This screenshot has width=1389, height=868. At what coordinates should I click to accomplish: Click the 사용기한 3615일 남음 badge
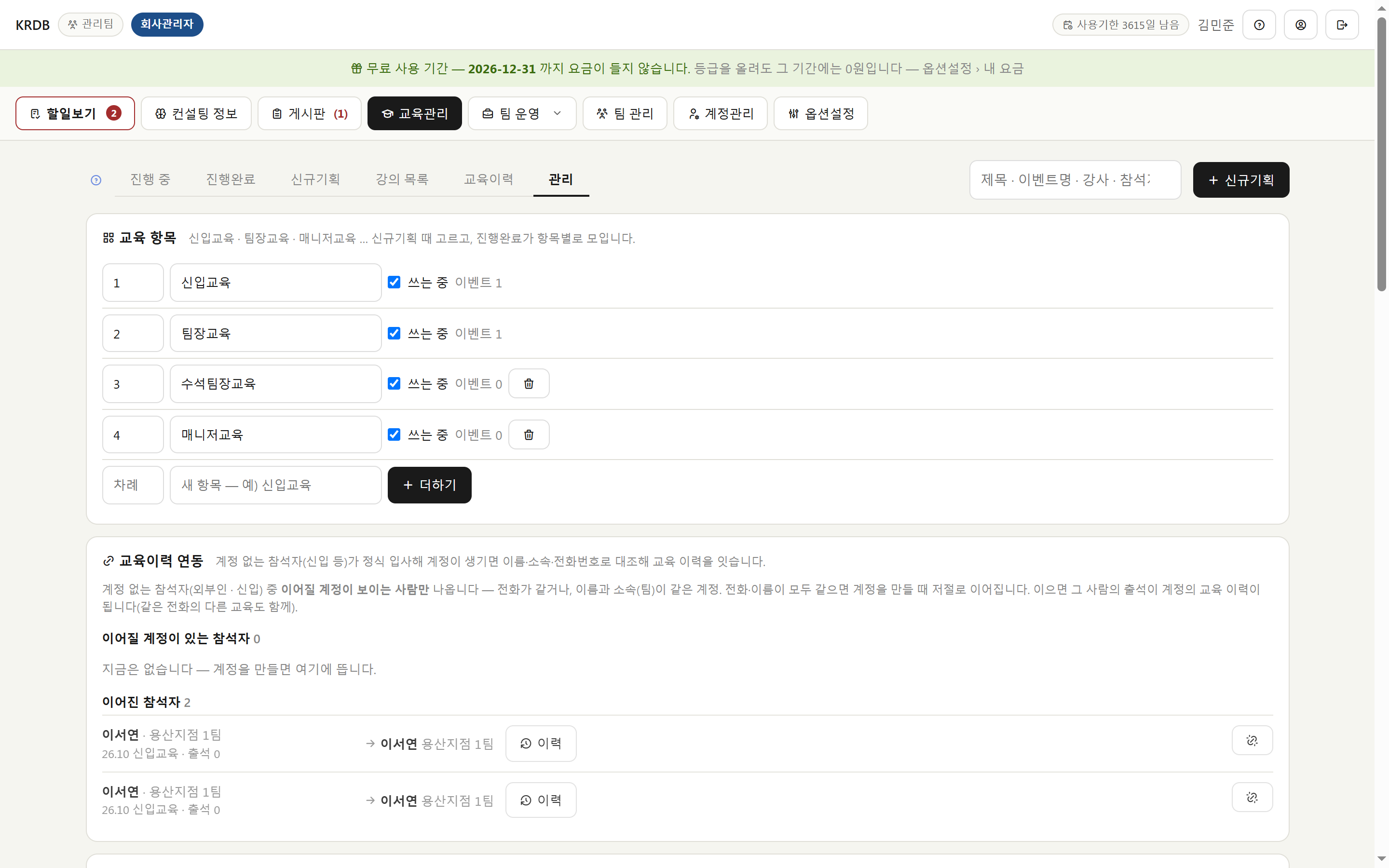(x=1120, y=25)
